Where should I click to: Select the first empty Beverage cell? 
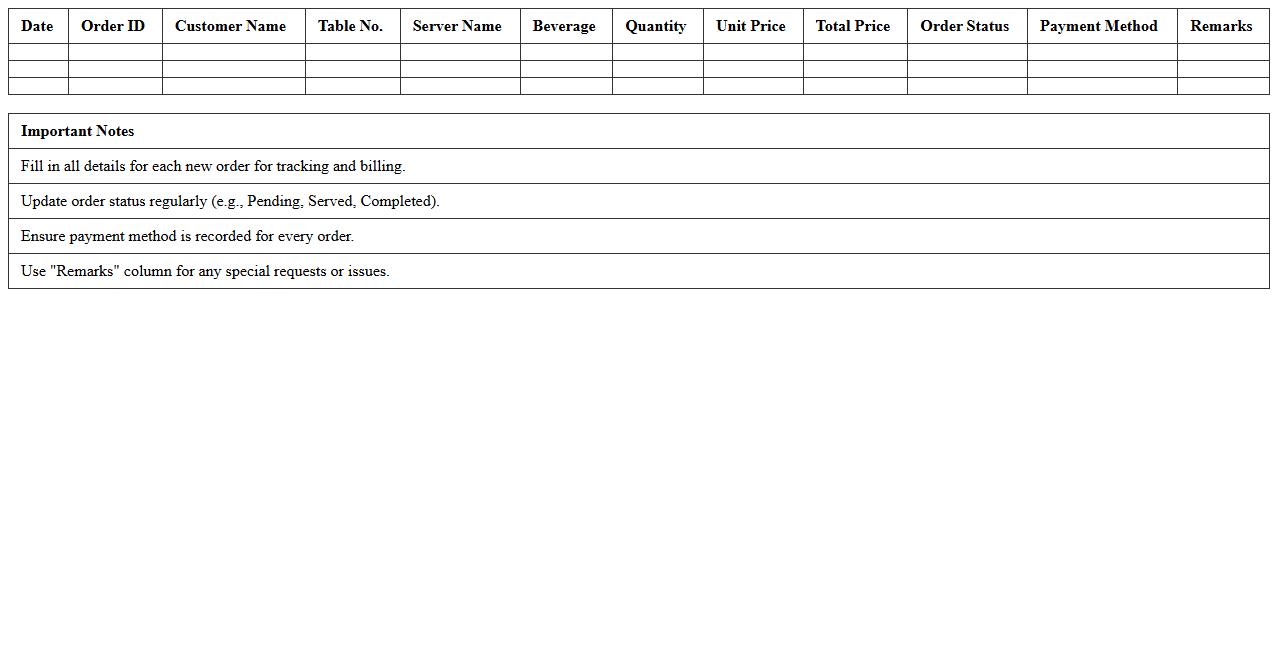[x=564, y=51]
